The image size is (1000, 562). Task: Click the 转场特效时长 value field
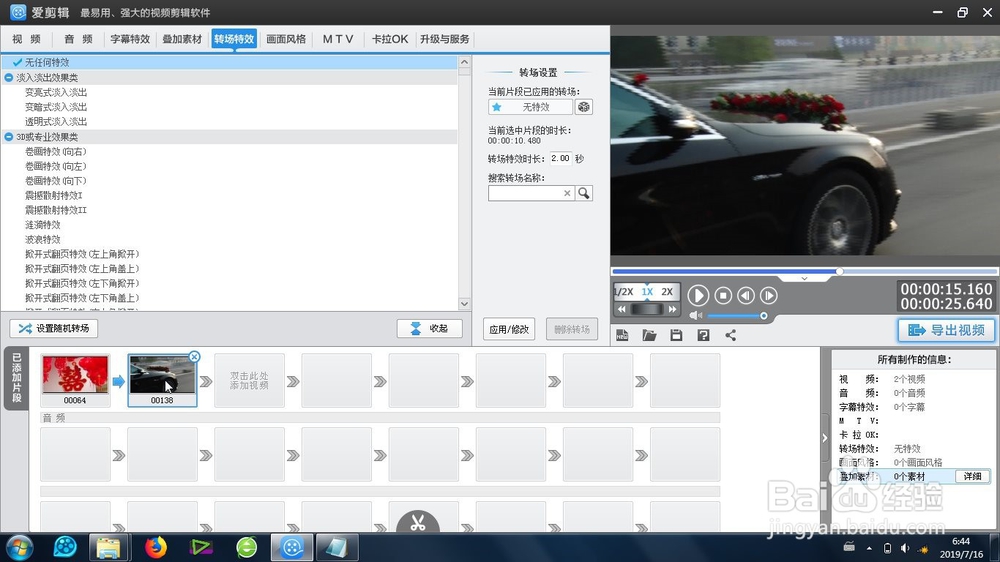click(561, 158)
